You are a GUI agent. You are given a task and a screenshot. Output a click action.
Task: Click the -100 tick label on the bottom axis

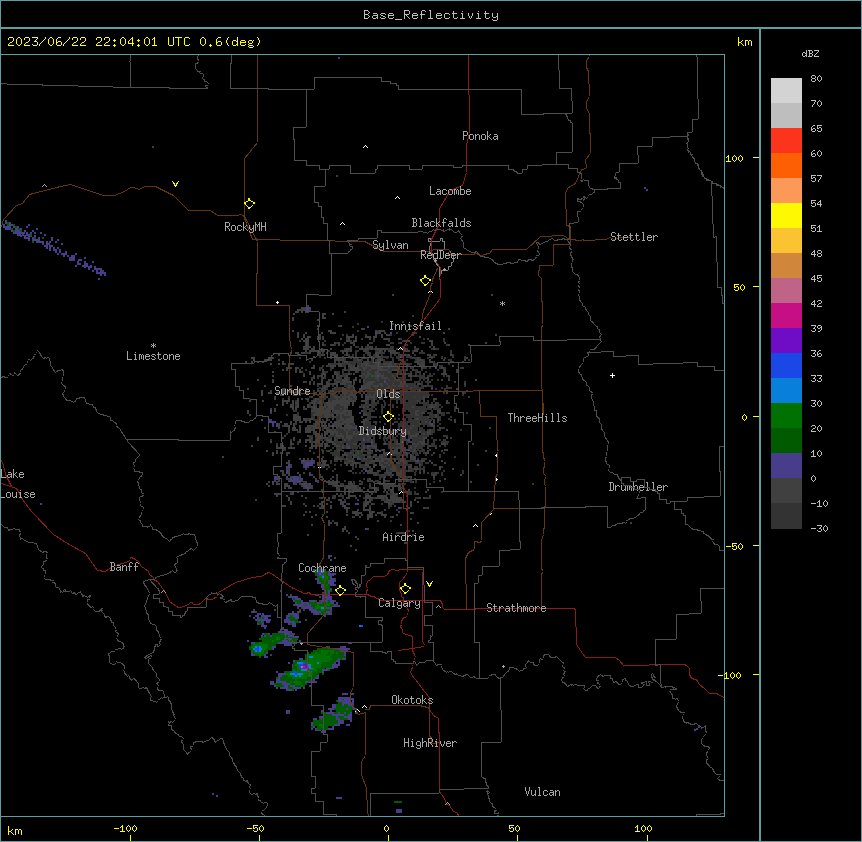(x=125, y=828)
